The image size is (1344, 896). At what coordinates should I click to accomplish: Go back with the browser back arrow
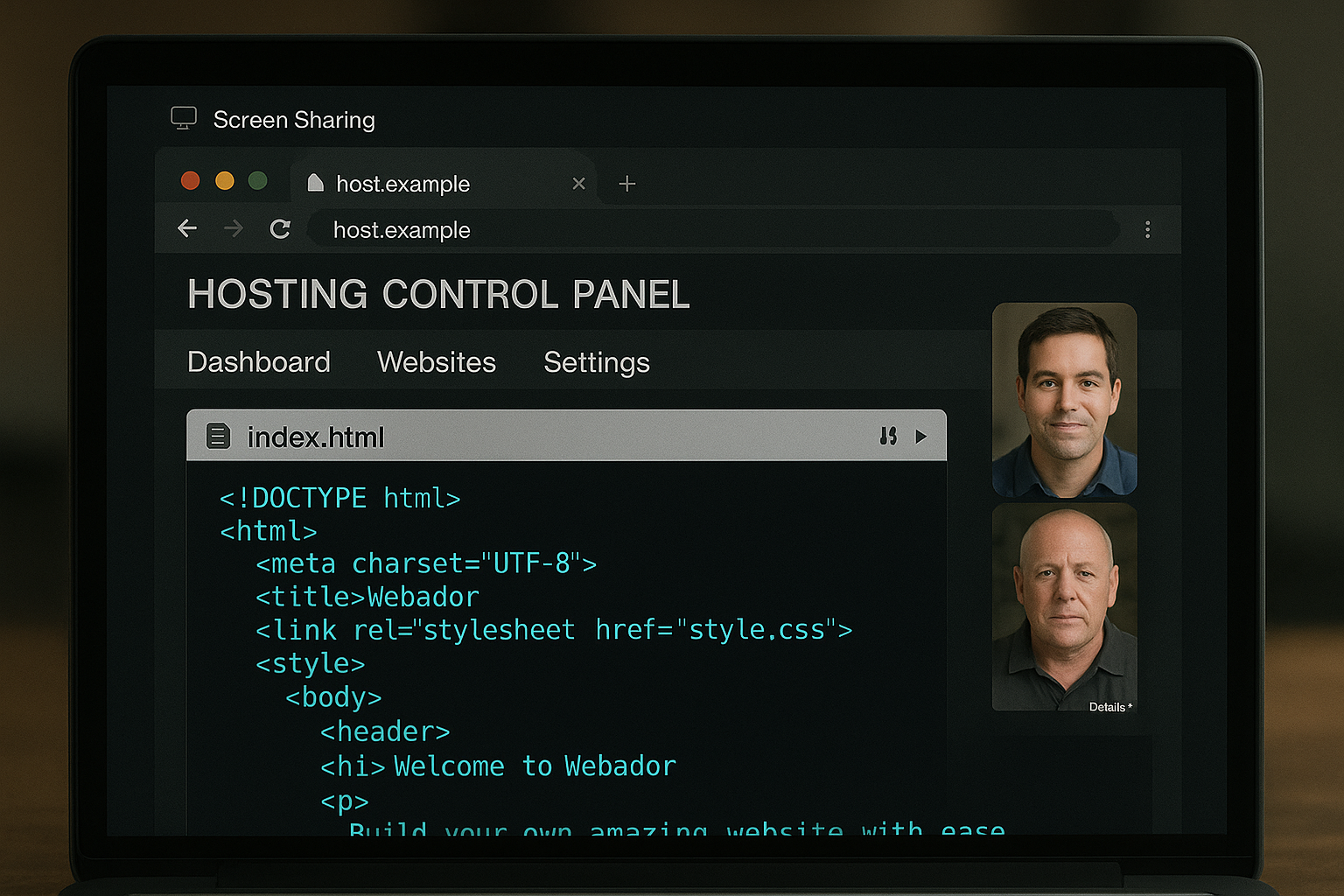coord(187,229)
